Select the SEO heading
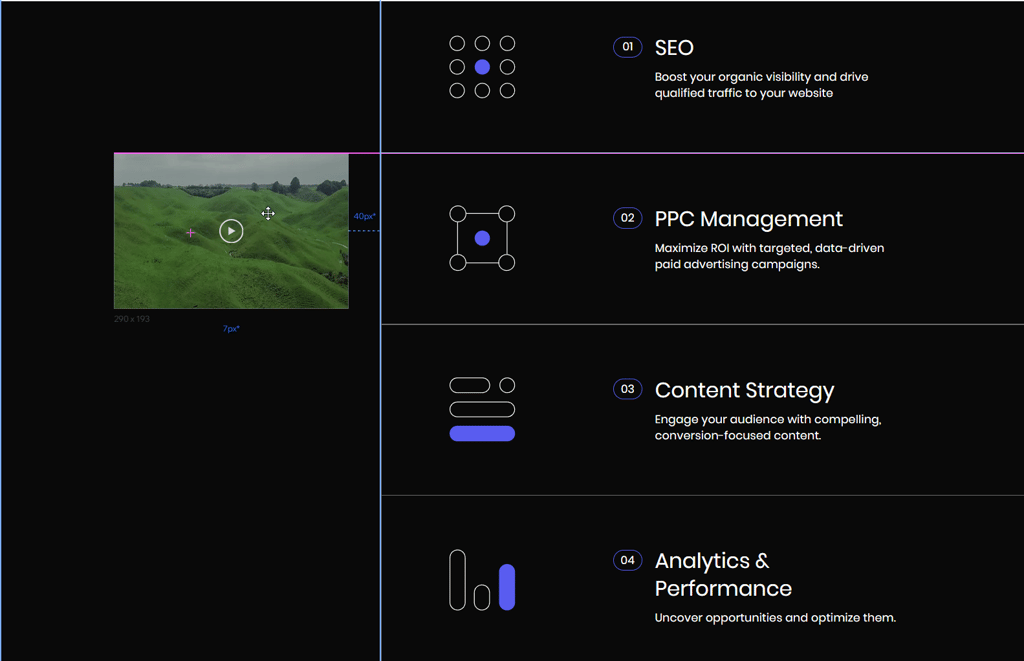This screenshot has height=661, width=1024. pos(674,48)
